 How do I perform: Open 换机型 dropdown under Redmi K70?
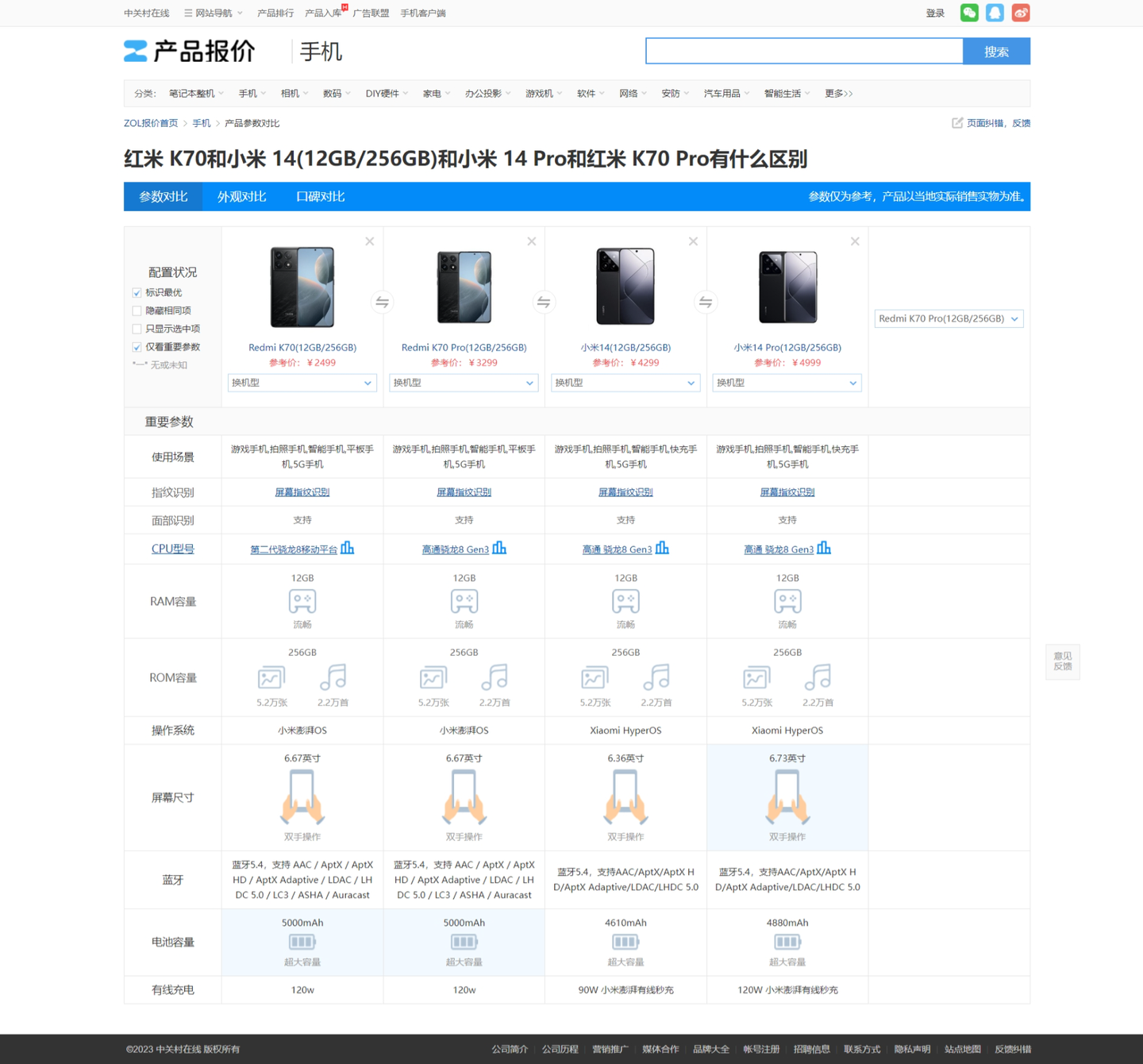click(x=302, y=383)
